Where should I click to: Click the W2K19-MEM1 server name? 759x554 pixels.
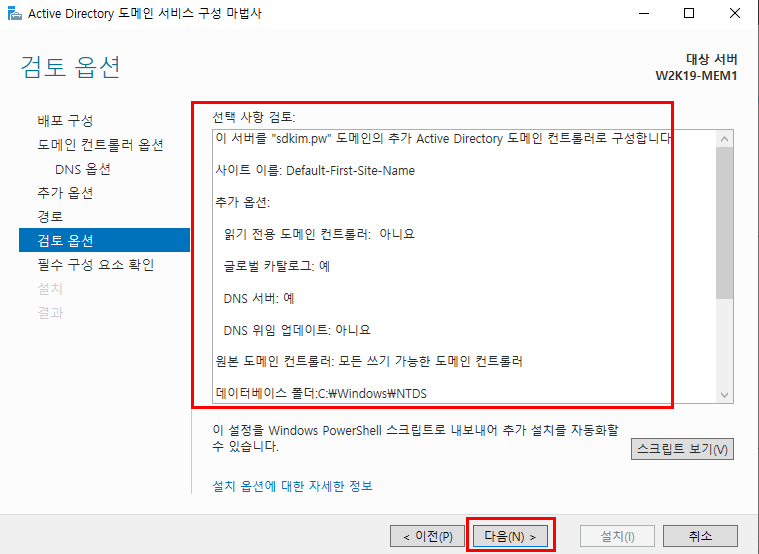pos(696,76)
